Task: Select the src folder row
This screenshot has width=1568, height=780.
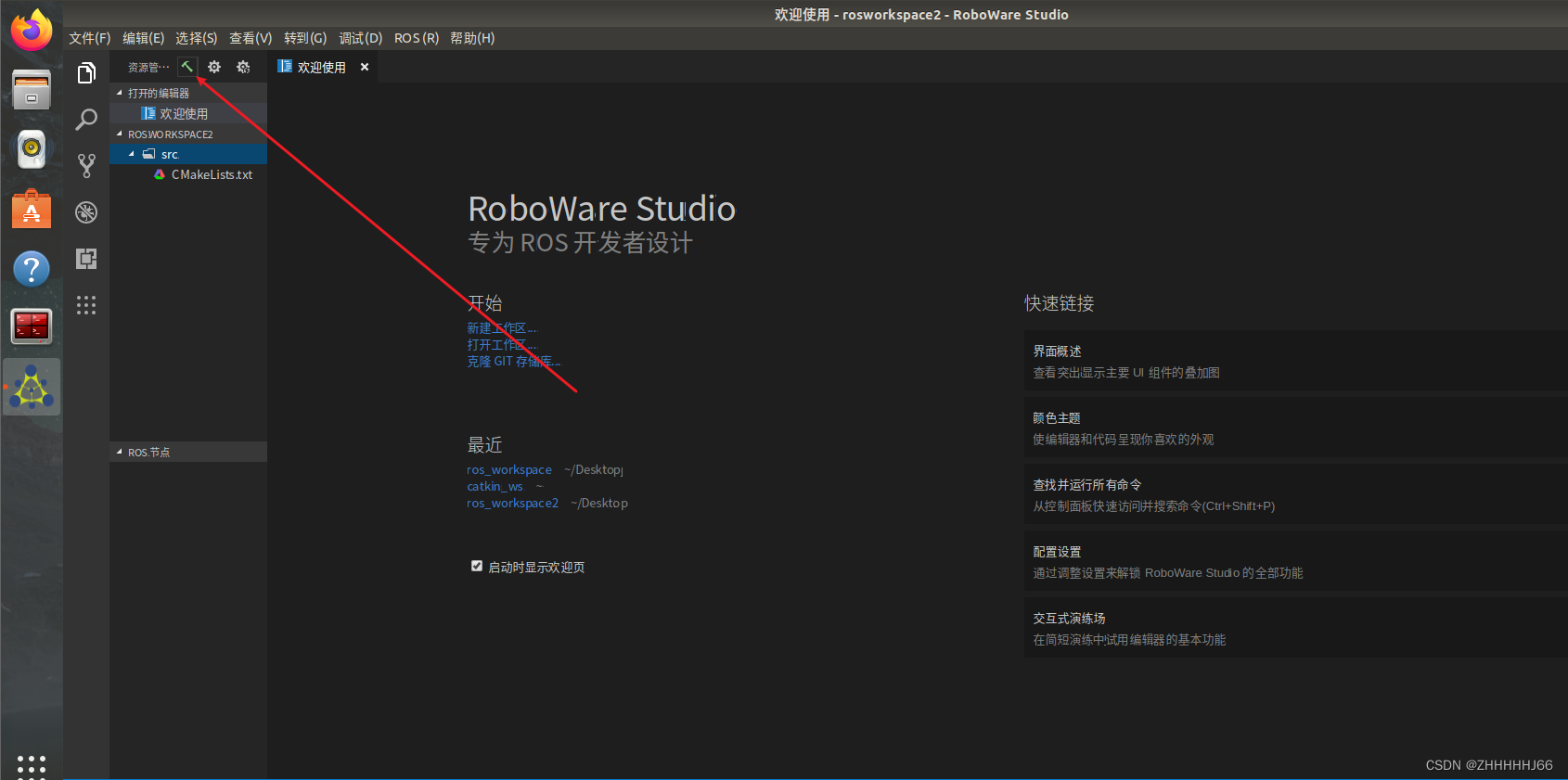Action: [188, 154]
